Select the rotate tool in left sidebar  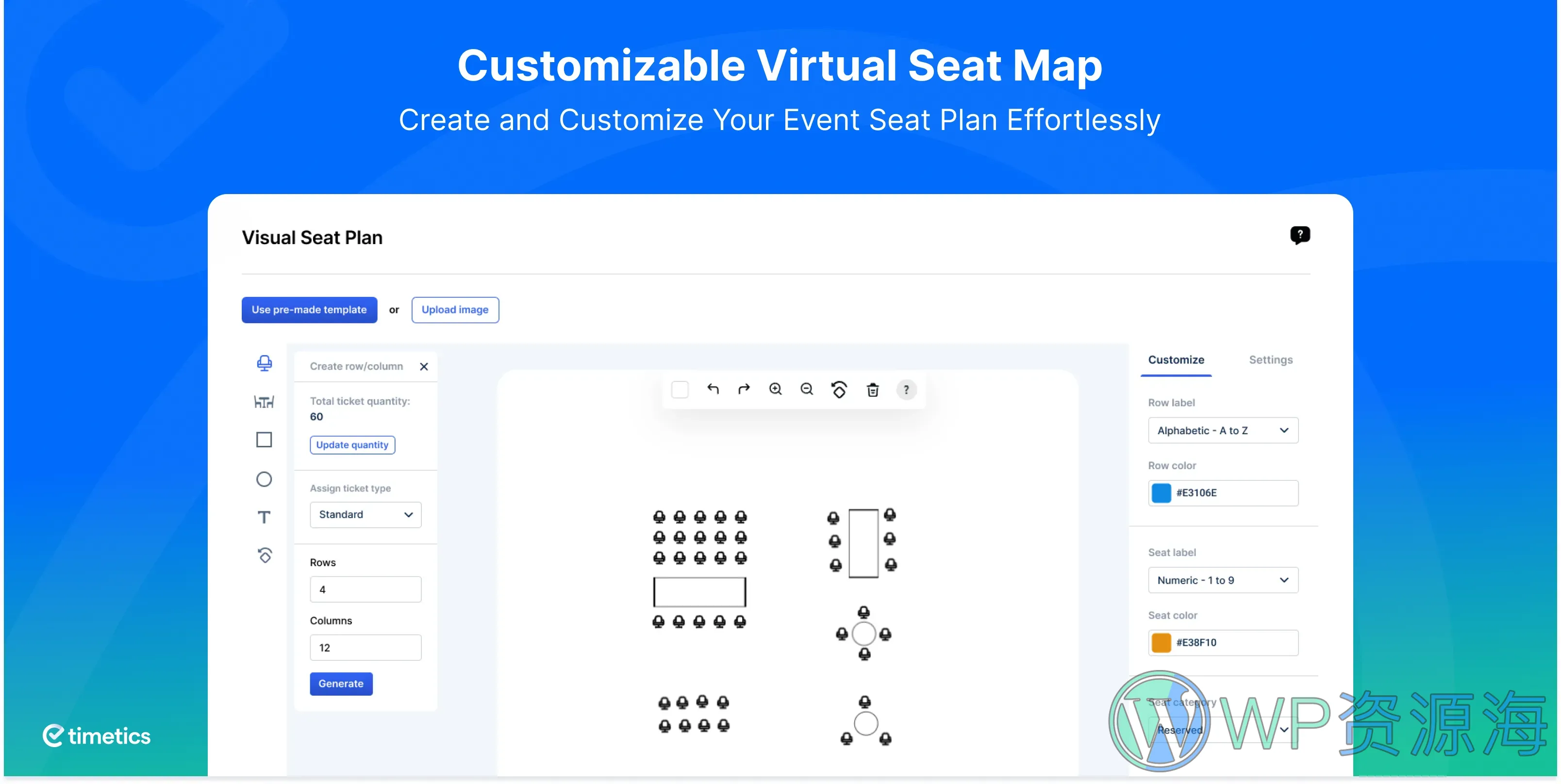pos(265,555)
